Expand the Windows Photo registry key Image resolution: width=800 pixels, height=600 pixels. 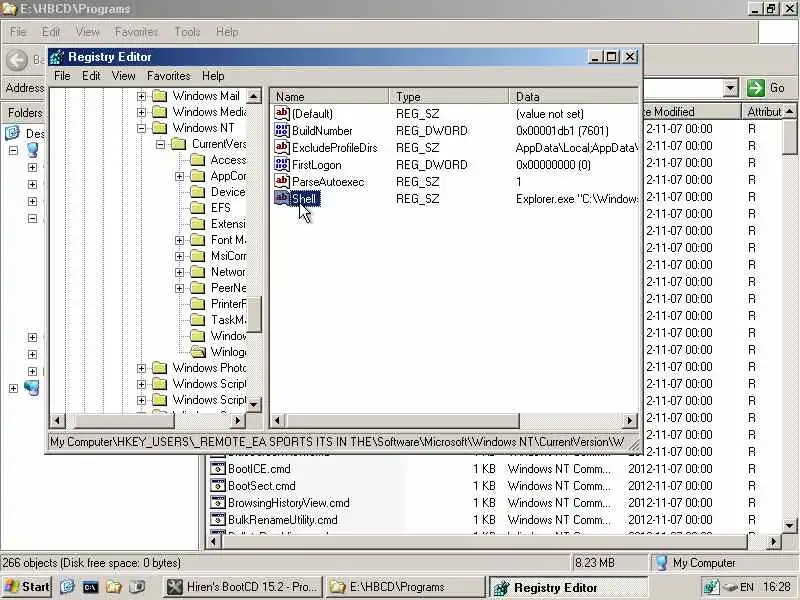(x=141, y=368)
